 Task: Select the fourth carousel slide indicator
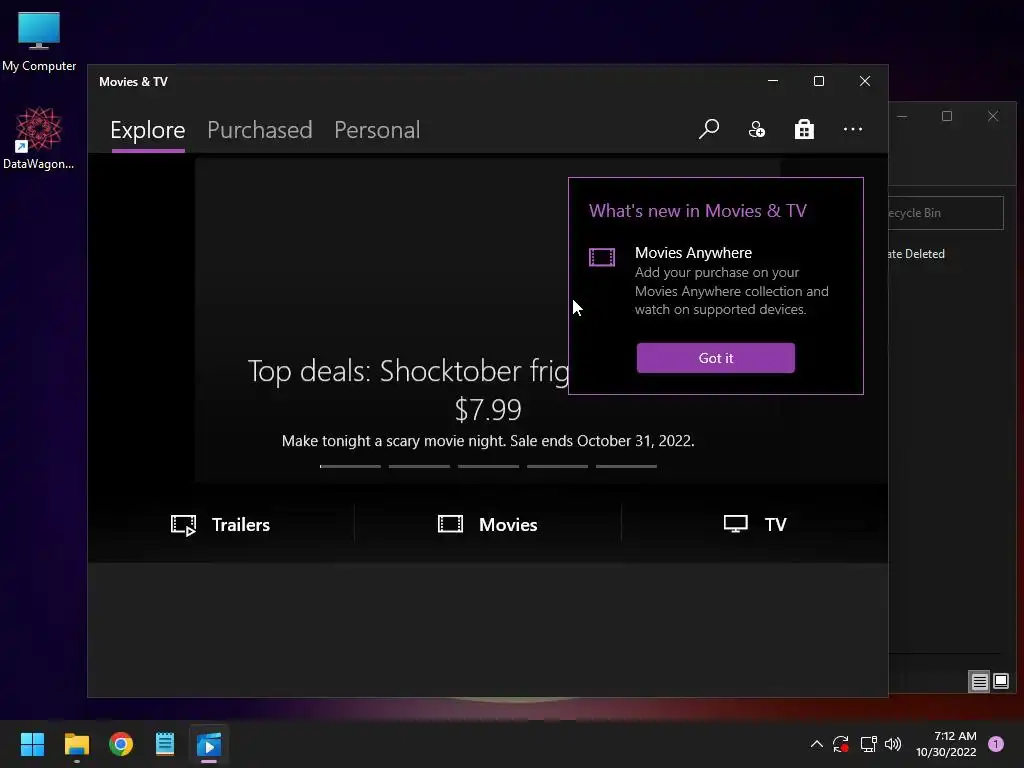point(557,466)
